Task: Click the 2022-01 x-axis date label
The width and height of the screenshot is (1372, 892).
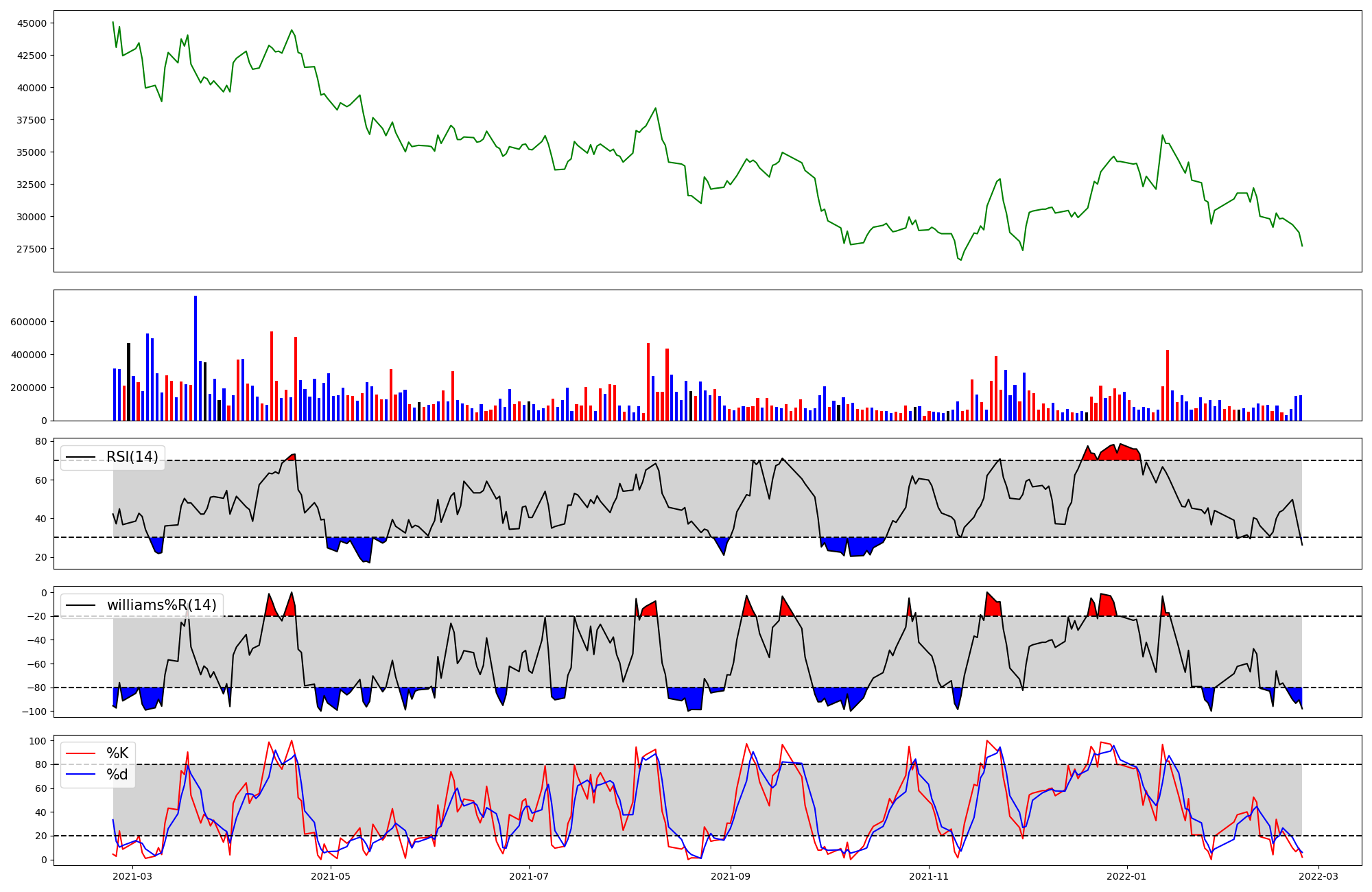Action: [x=1127, y=876]
